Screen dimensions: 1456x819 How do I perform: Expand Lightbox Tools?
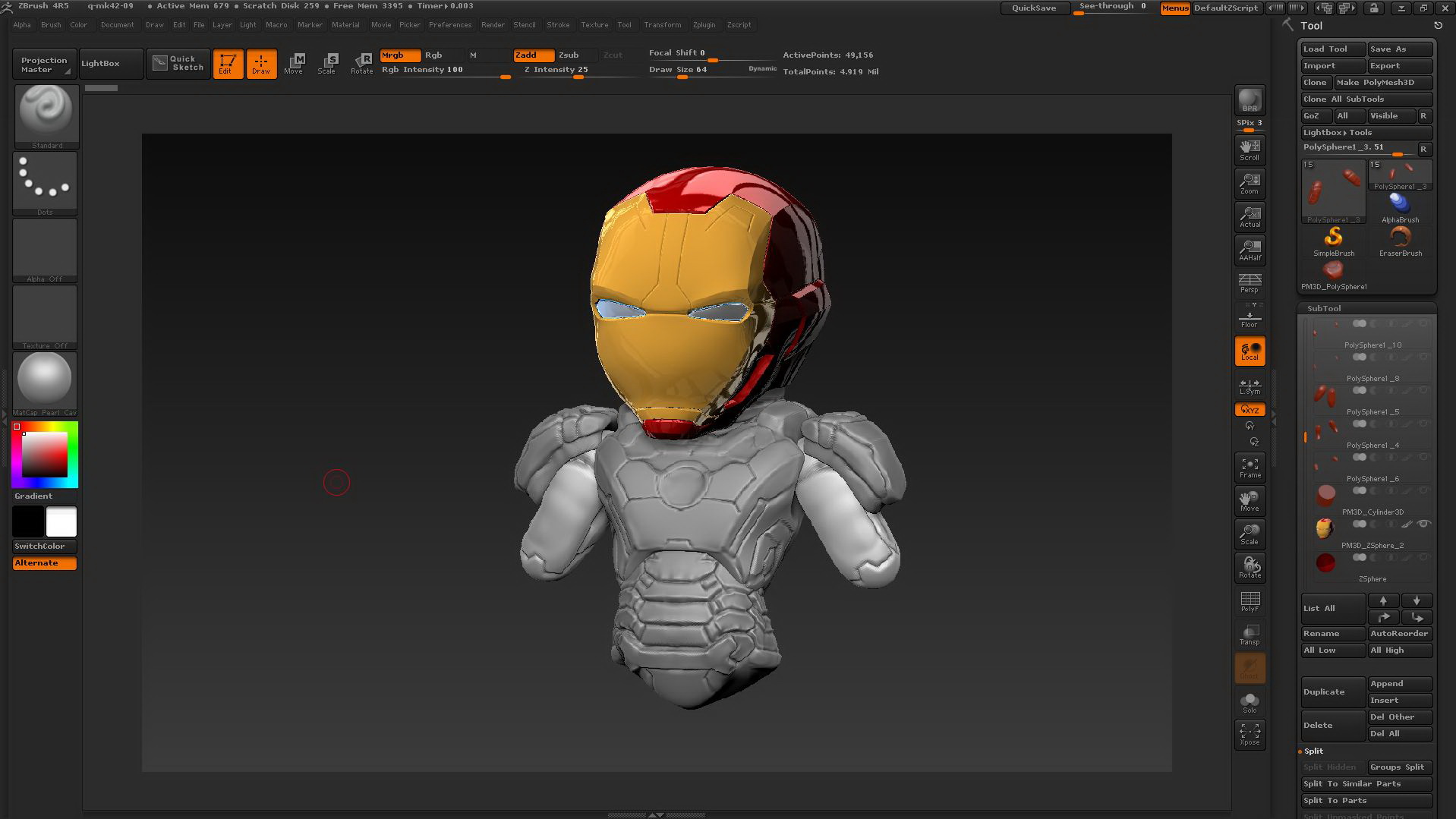[1366, 133]
